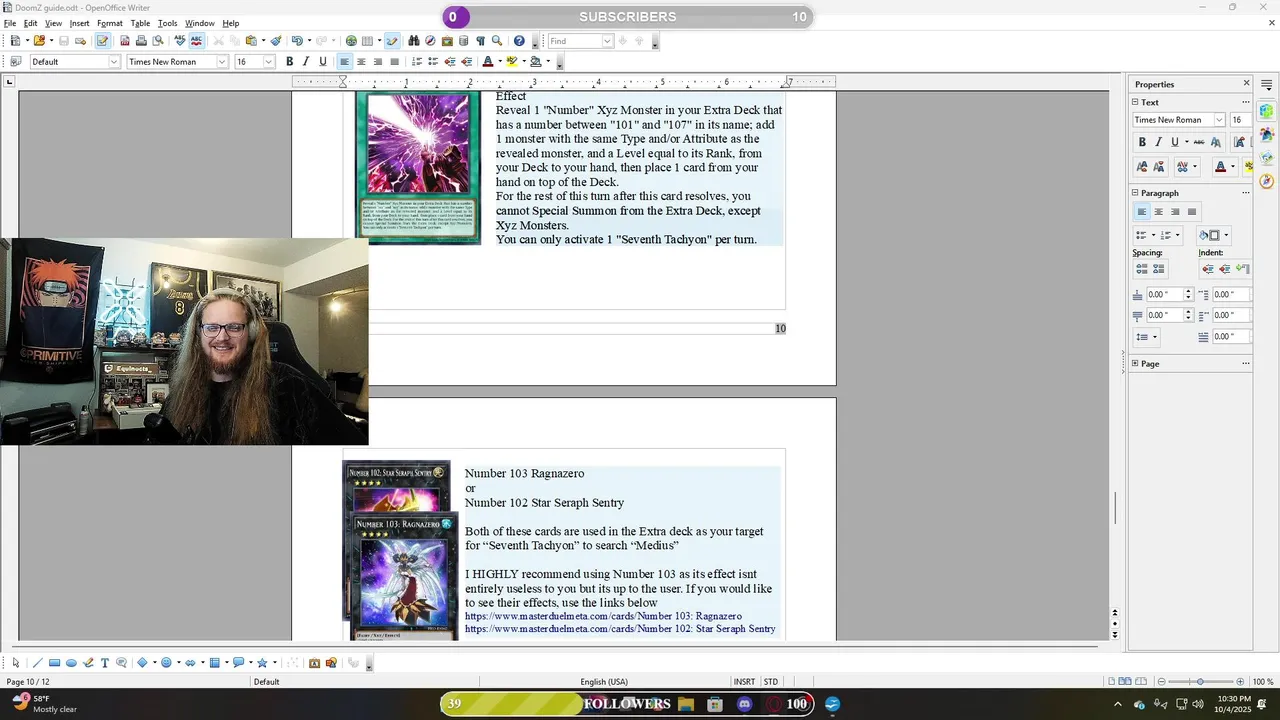Open paragraph style Default dropdown
The image size is (1280, 720).
[114, 62]
